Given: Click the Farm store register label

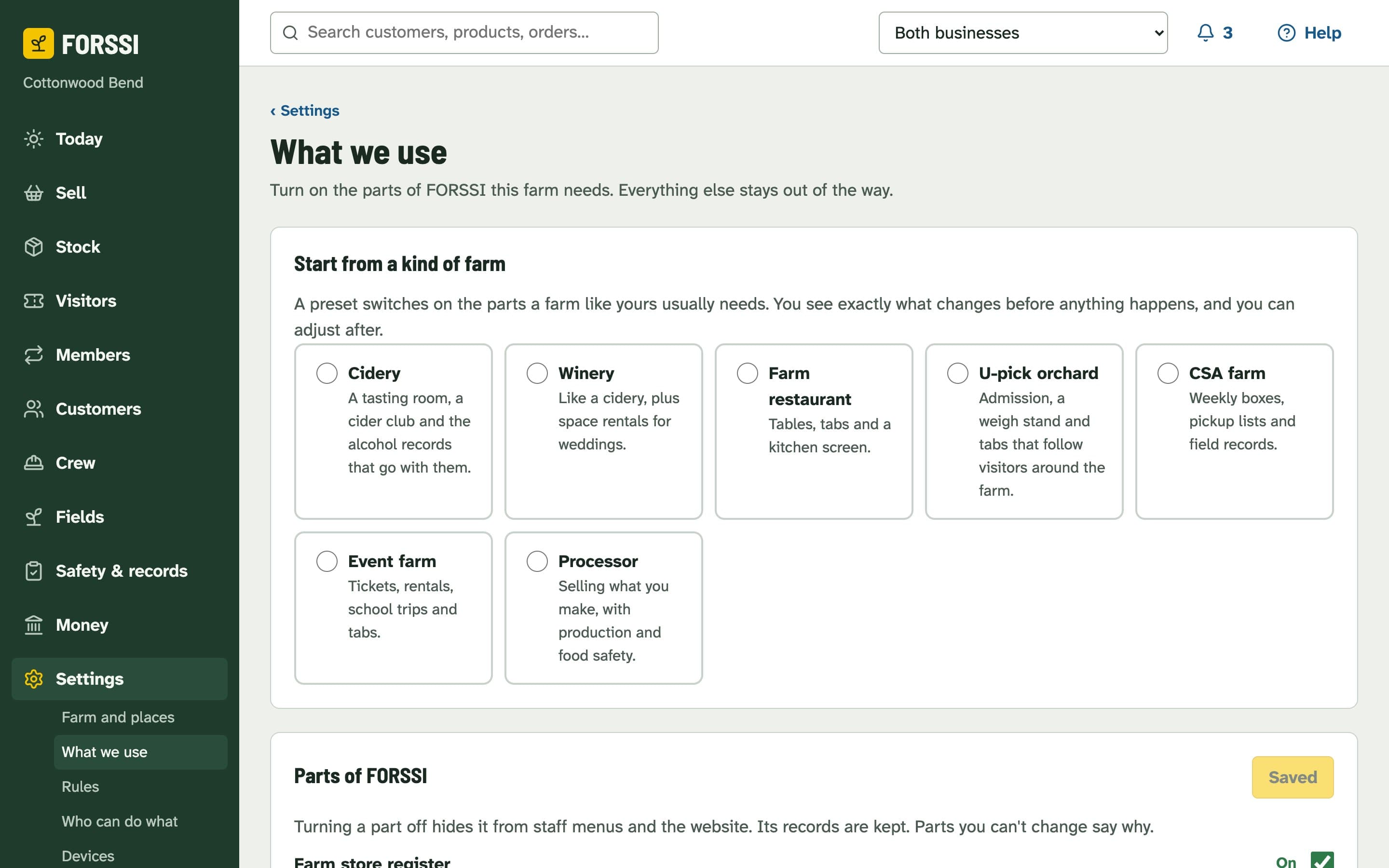Looking at the screenshot, I should (372, 862).
